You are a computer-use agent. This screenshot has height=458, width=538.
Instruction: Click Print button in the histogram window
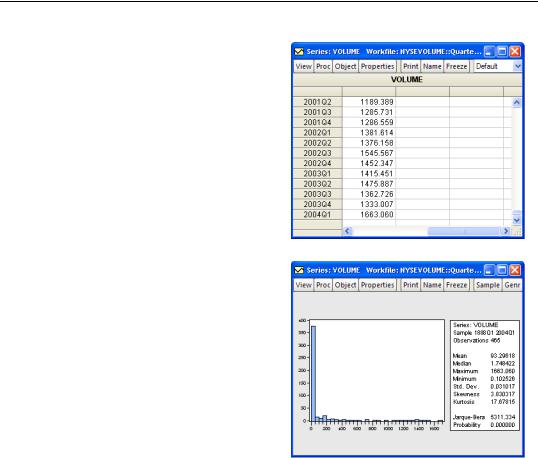point(410,285)
